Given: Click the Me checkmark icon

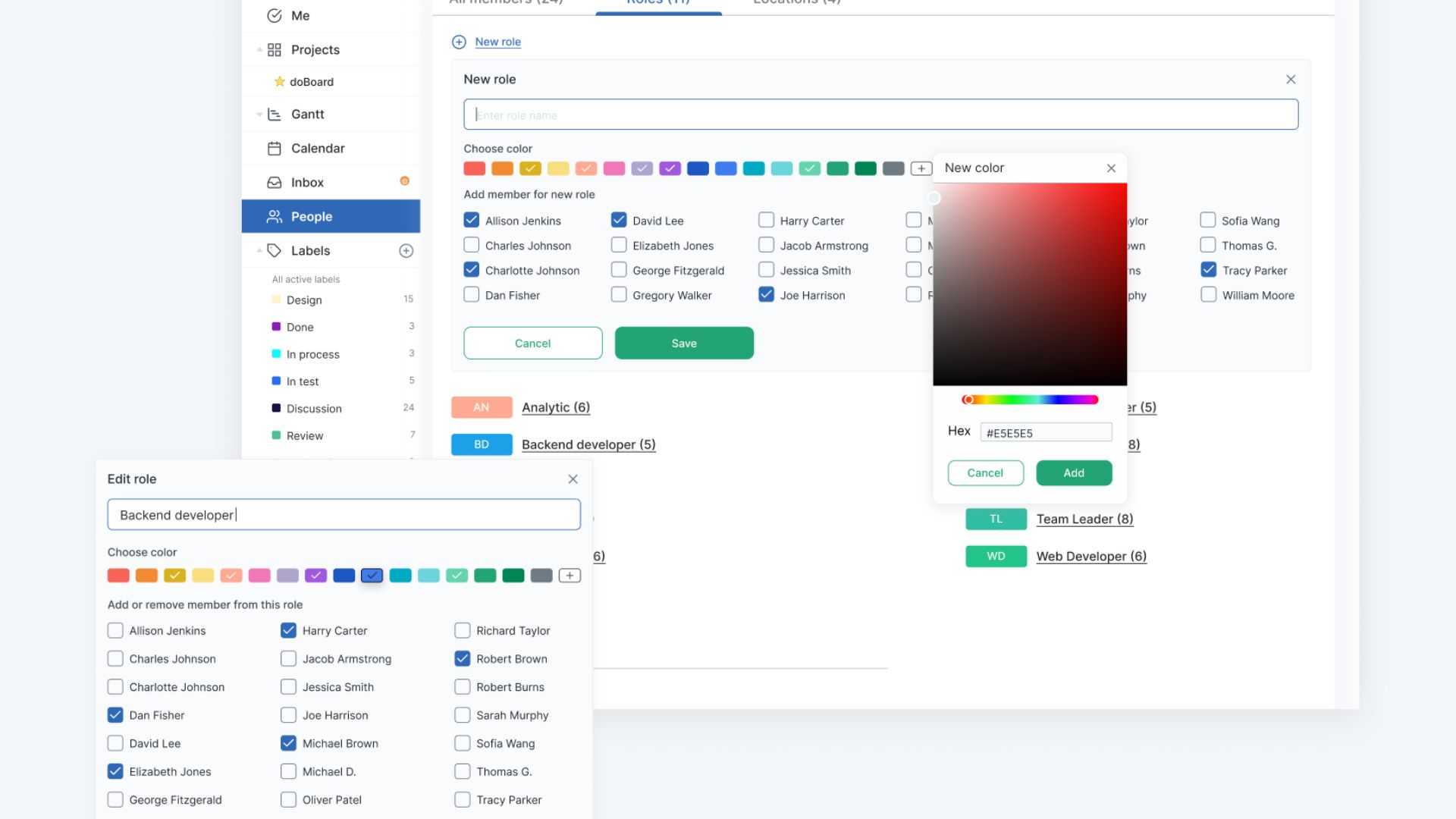Looking at the screenshot, I should coord(275,16).
